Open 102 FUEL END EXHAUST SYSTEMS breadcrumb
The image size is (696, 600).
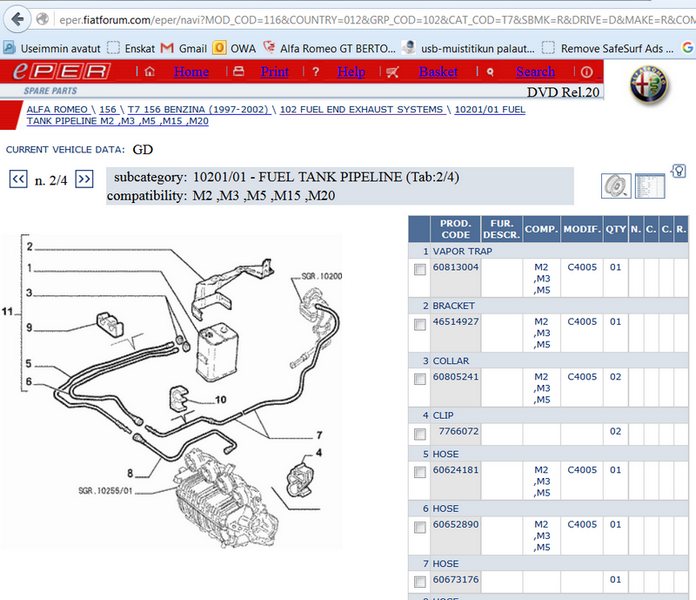tap(361, 109)
